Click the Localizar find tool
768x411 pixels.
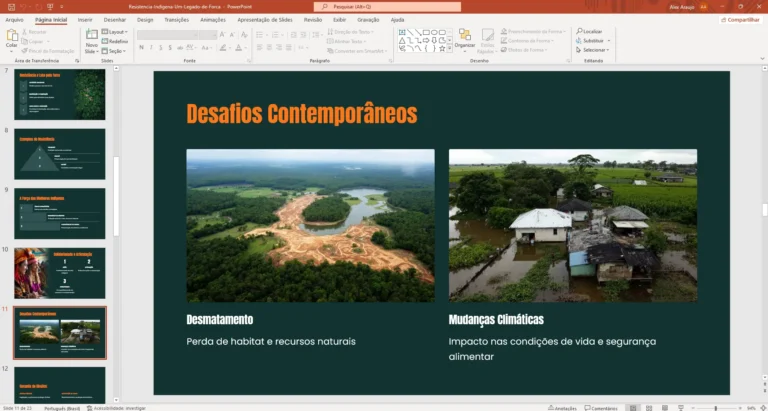point(589,31)
